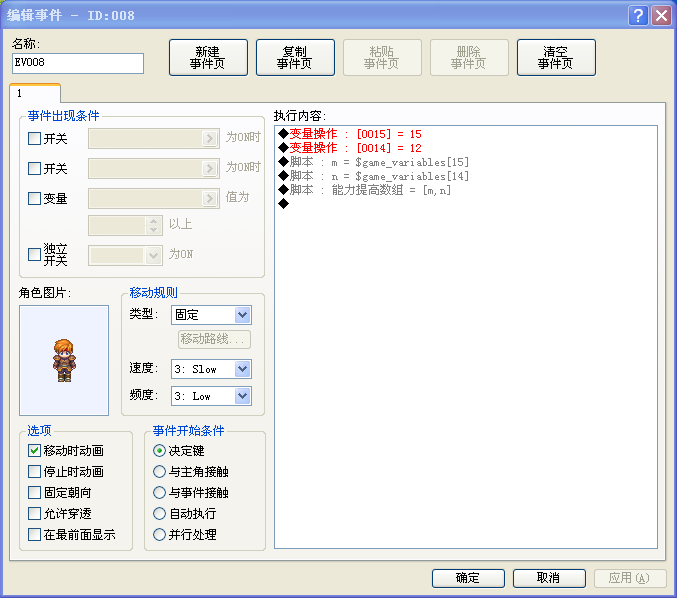Open first switch selector arrow
Viewport: 677px width, 598px height.
[209, 139]
